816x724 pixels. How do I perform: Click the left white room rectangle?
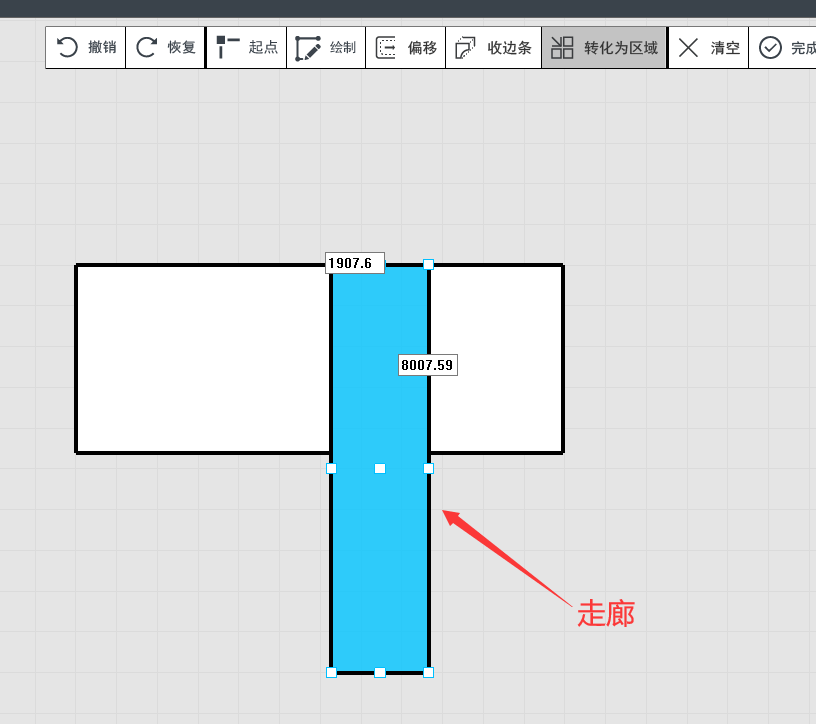tap(203, 359)
